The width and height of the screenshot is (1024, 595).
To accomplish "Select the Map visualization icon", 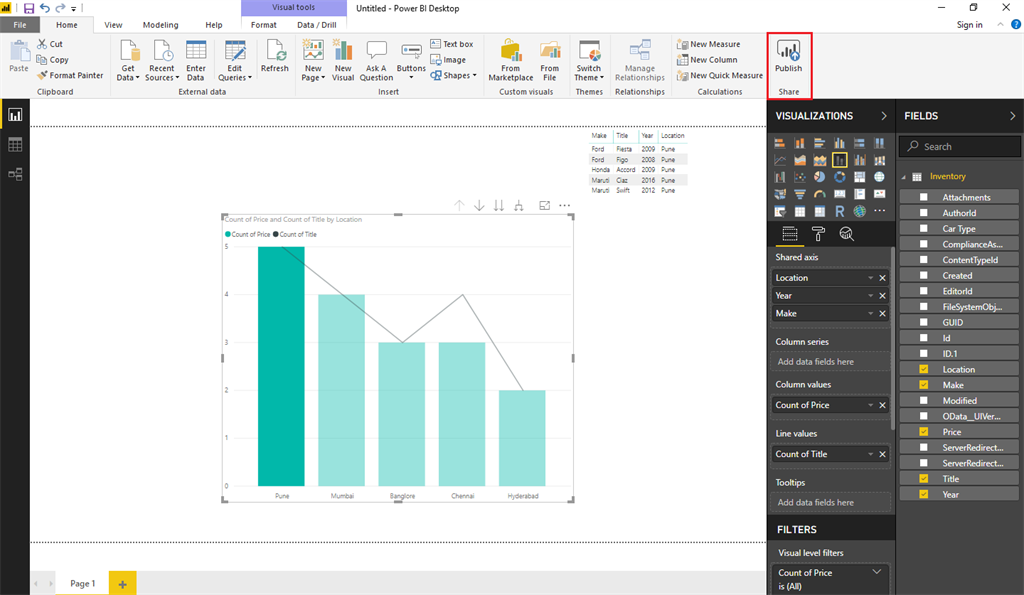I will (x=880, y=177).
